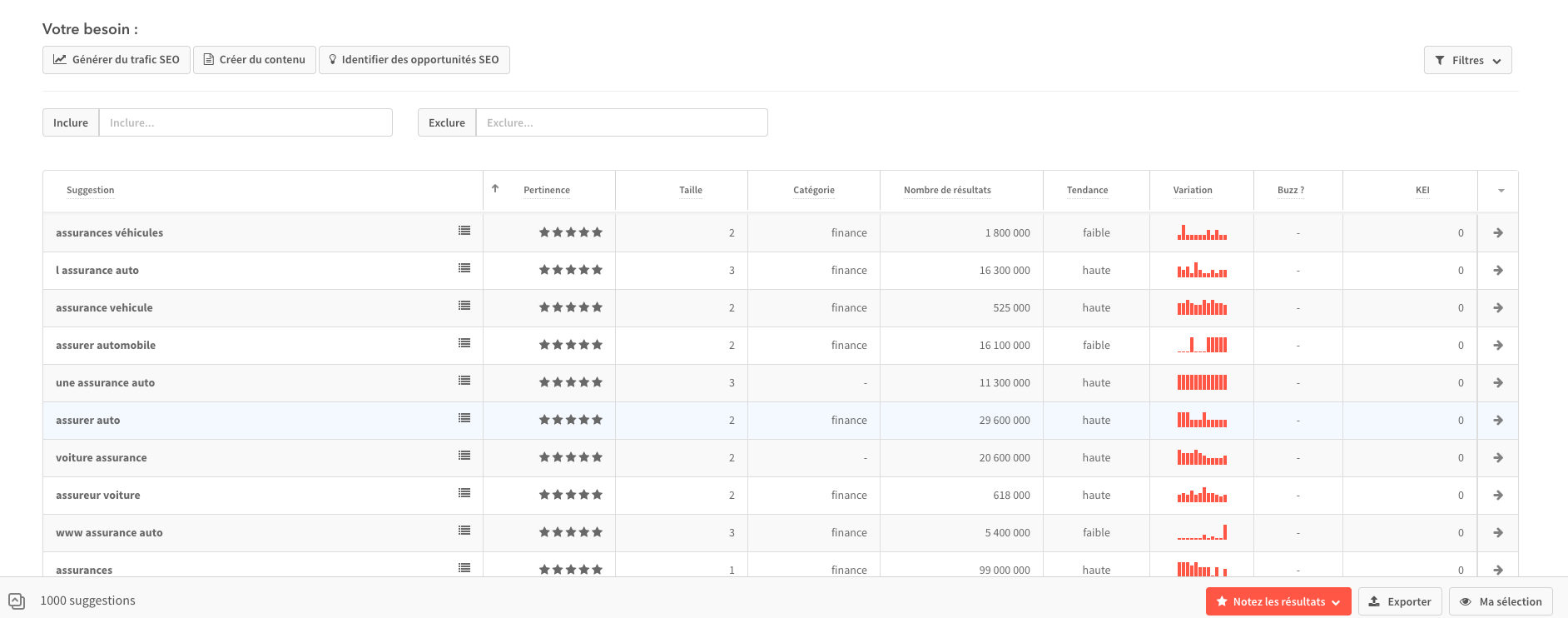This screenshot has width=1568, height=618.
Task: Open list icon for www assurance auto row
Action: 464,531
